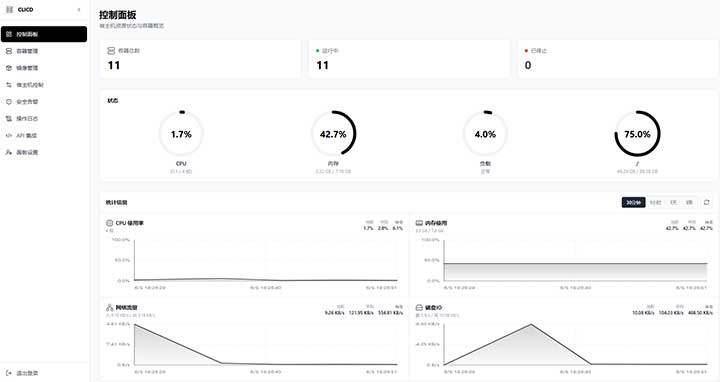The height and width of the screenshot is (382, 720).
Task: Click the memory usage area chart
Action: [x=575, y=260]
